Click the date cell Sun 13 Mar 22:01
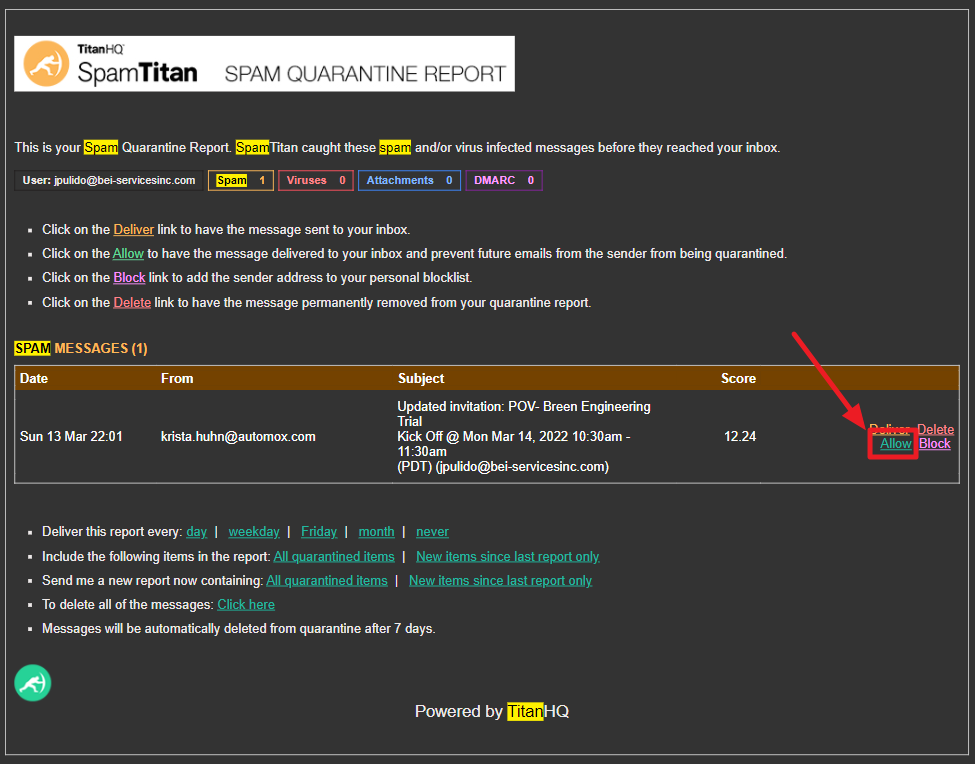 tap(72, 436)
